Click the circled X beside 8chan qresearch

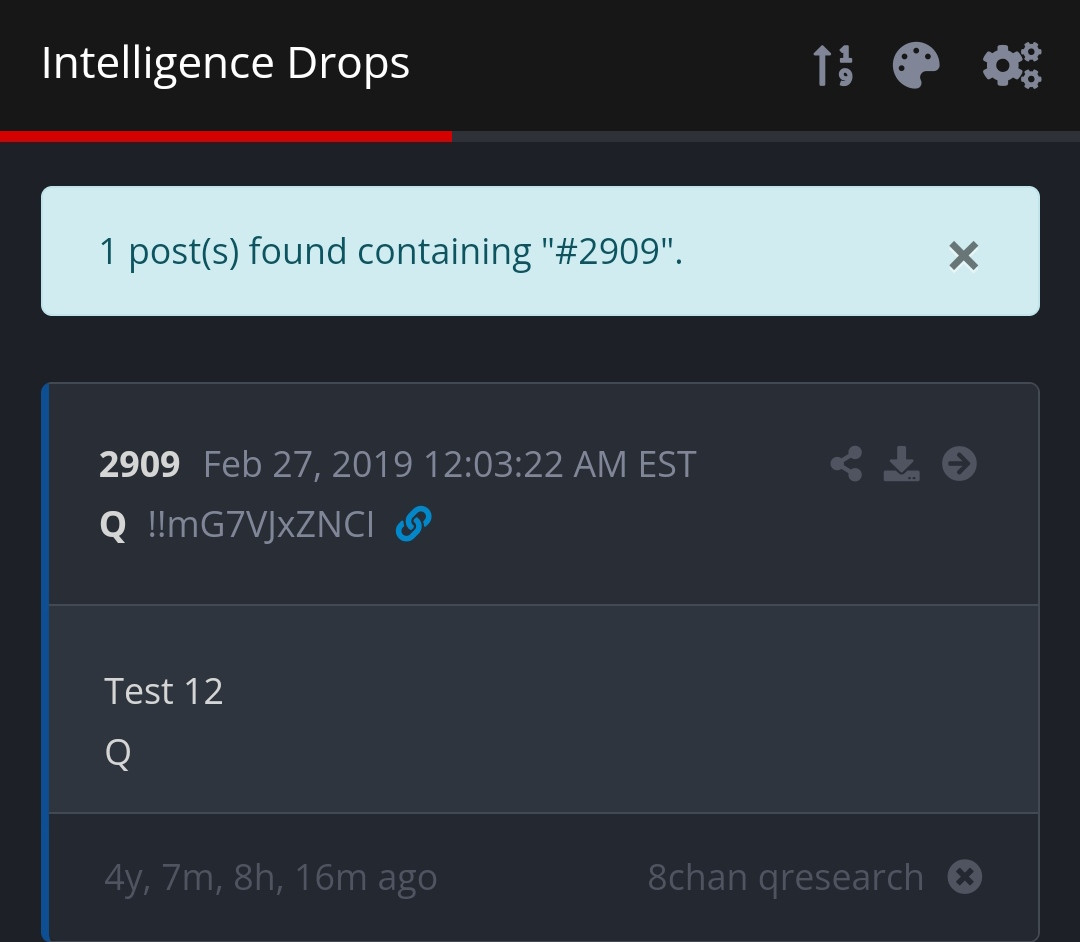tap(965, 877)
